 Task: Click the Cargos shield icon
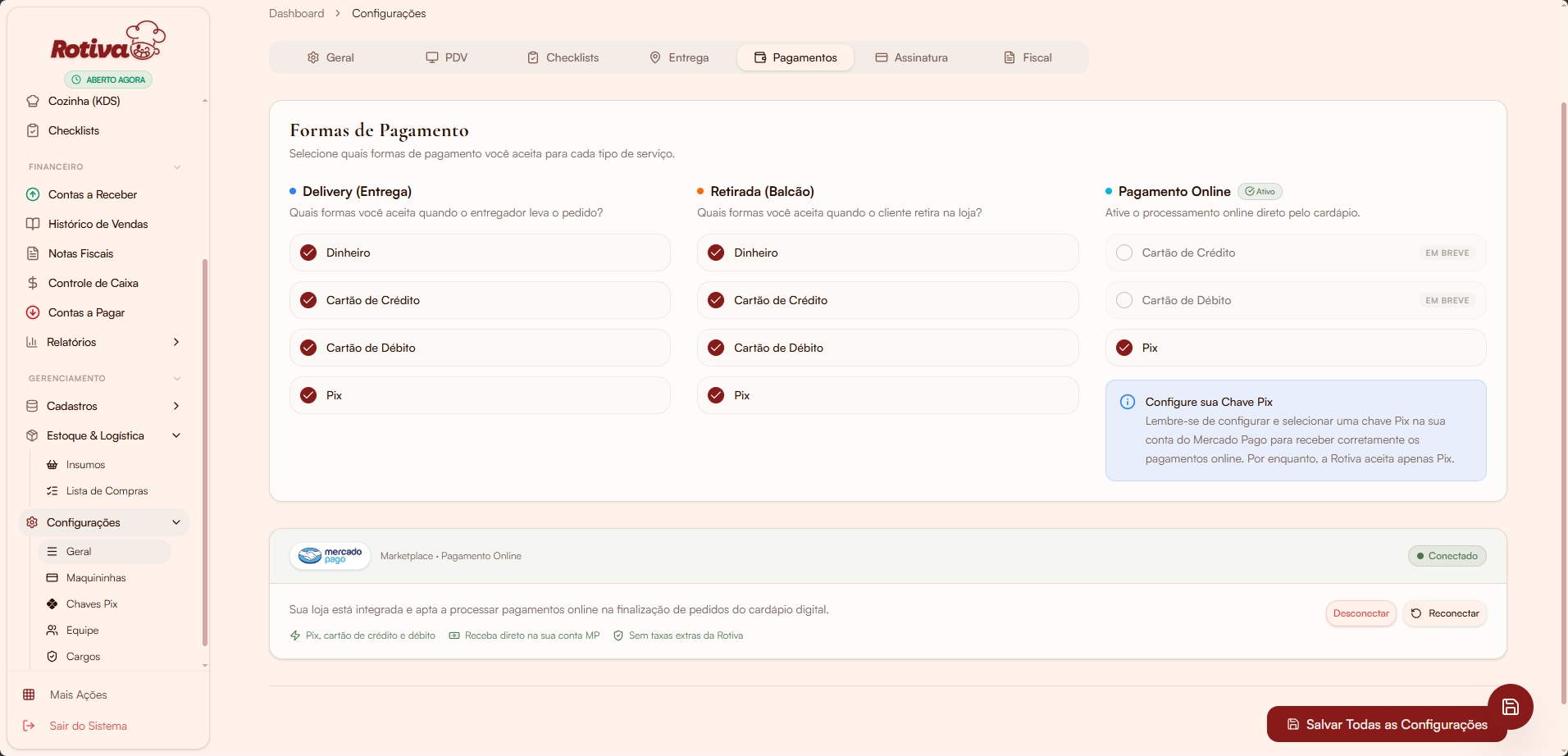coord(52,657)
